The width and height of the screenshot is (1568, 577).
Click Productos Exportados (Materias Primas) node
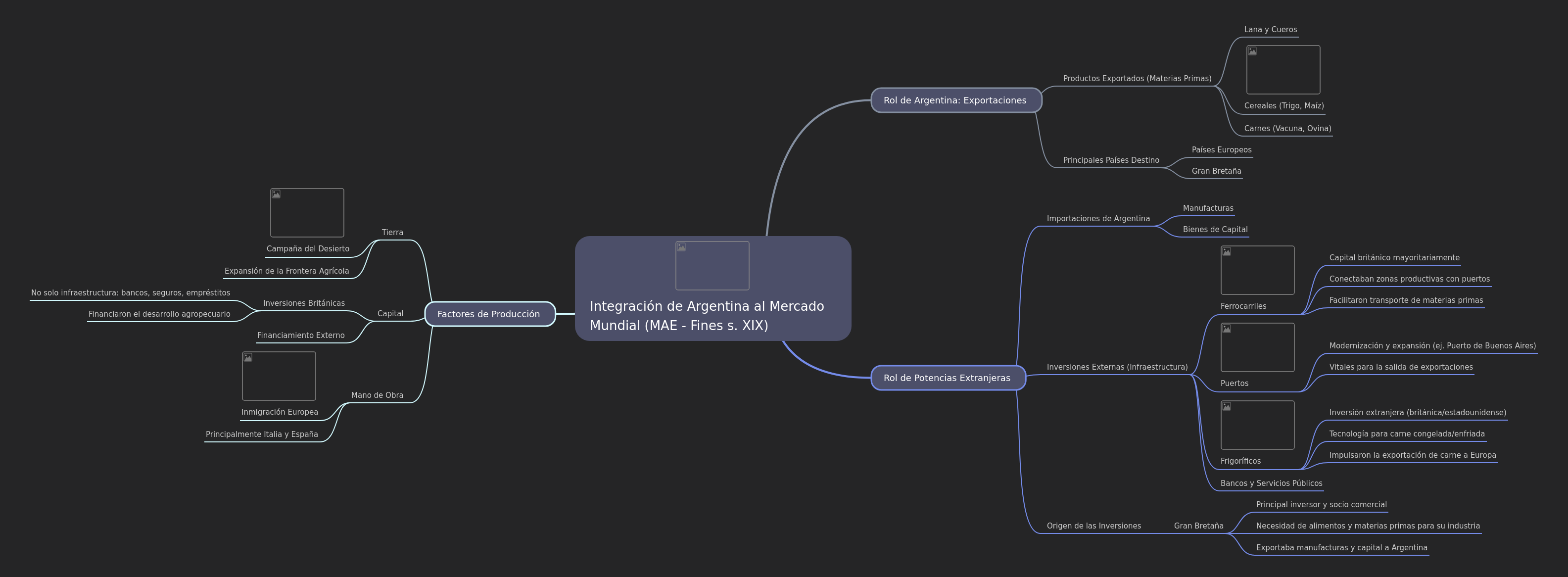pyautogui.click(x=1137, y=79)
